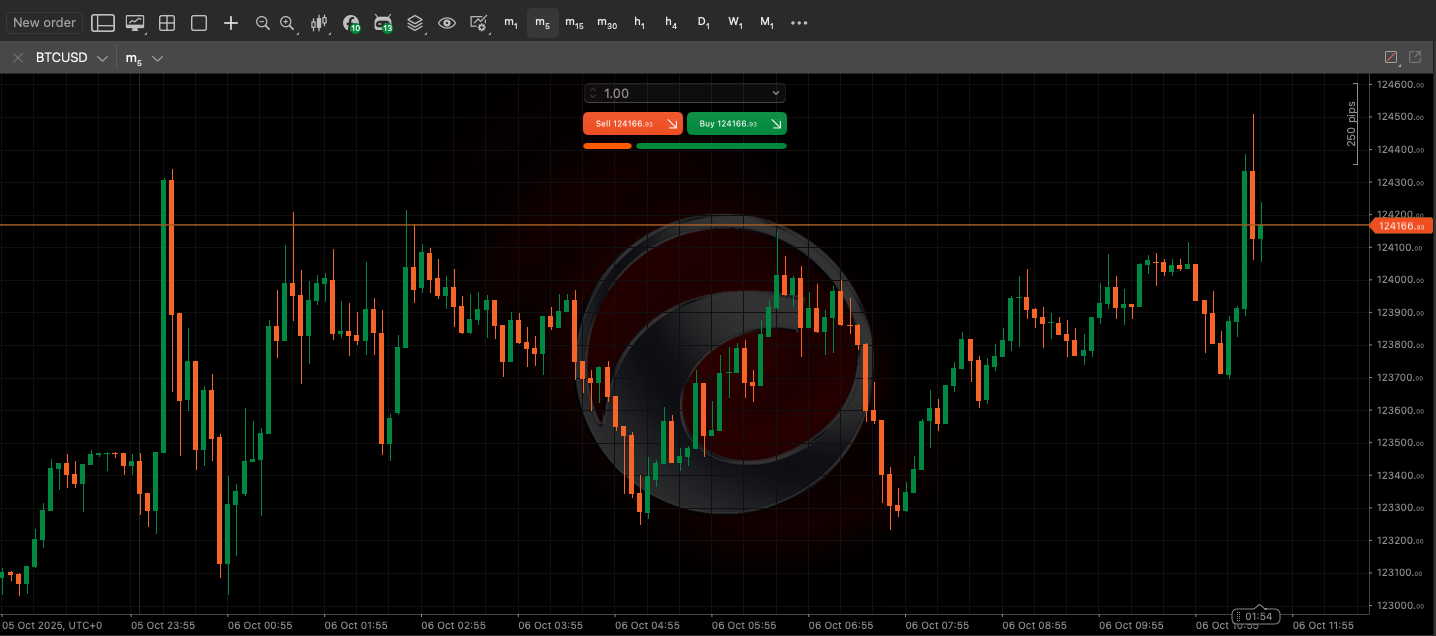Switch to the m15 timeframe
The width and height of the screenshot is (1436, 636).
(574, 22)
